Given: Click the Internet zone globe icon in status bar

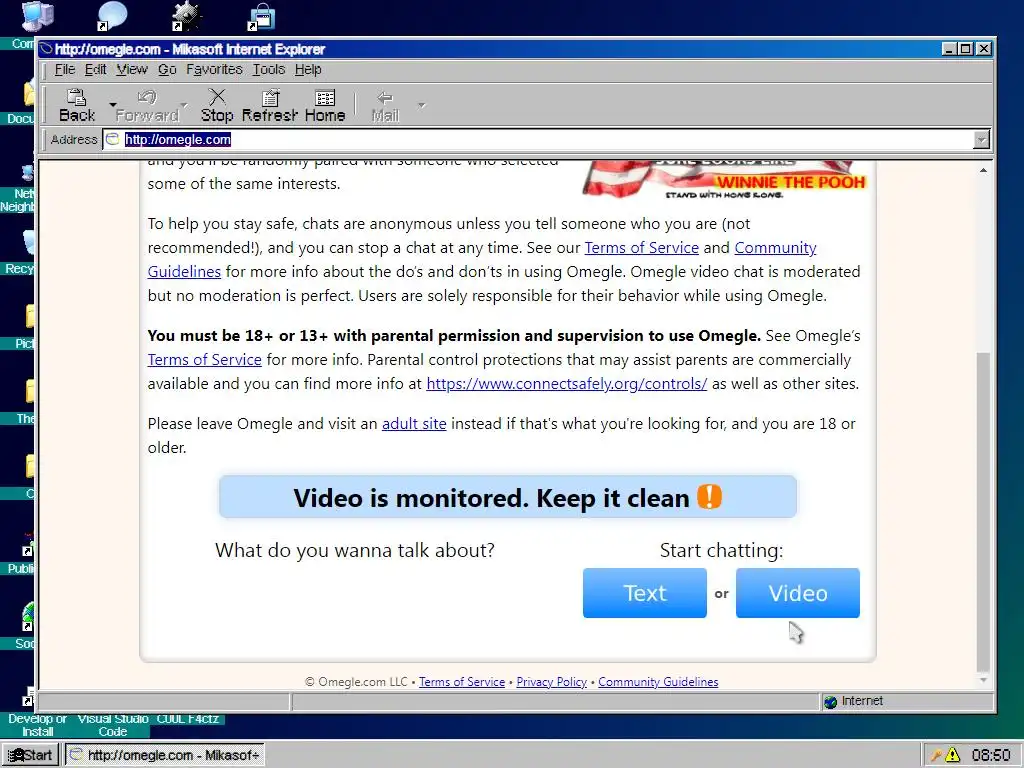Looking at the screenshot, I should click(x=830, y=702).
